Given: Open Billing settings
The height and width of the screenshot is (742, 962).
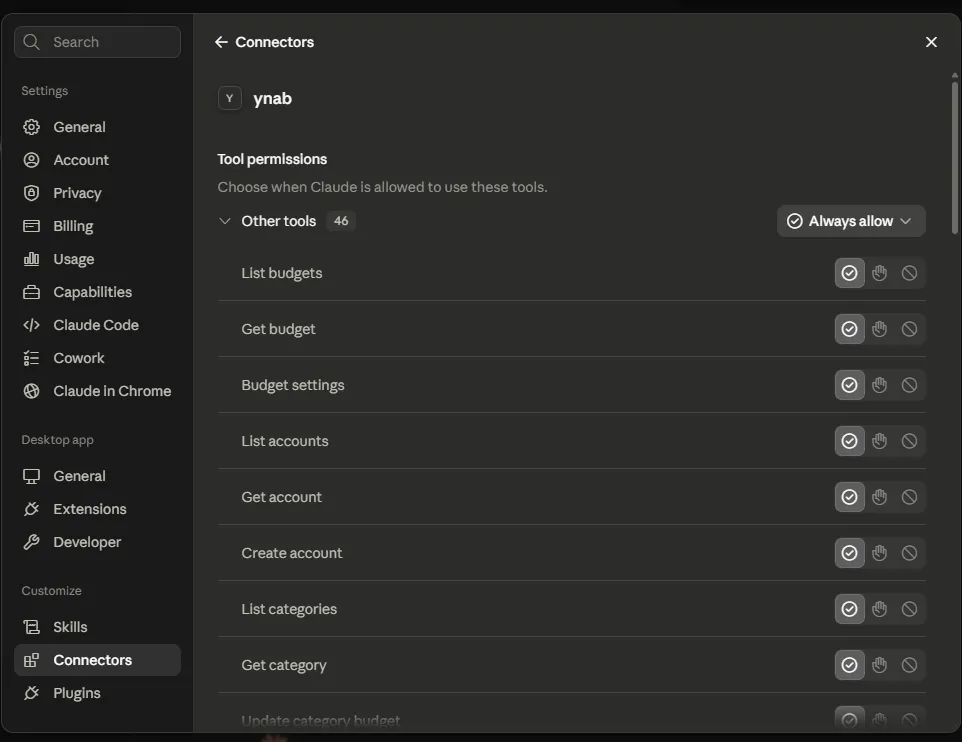Looking at the screenshot, I should click(x=97, y=226).
